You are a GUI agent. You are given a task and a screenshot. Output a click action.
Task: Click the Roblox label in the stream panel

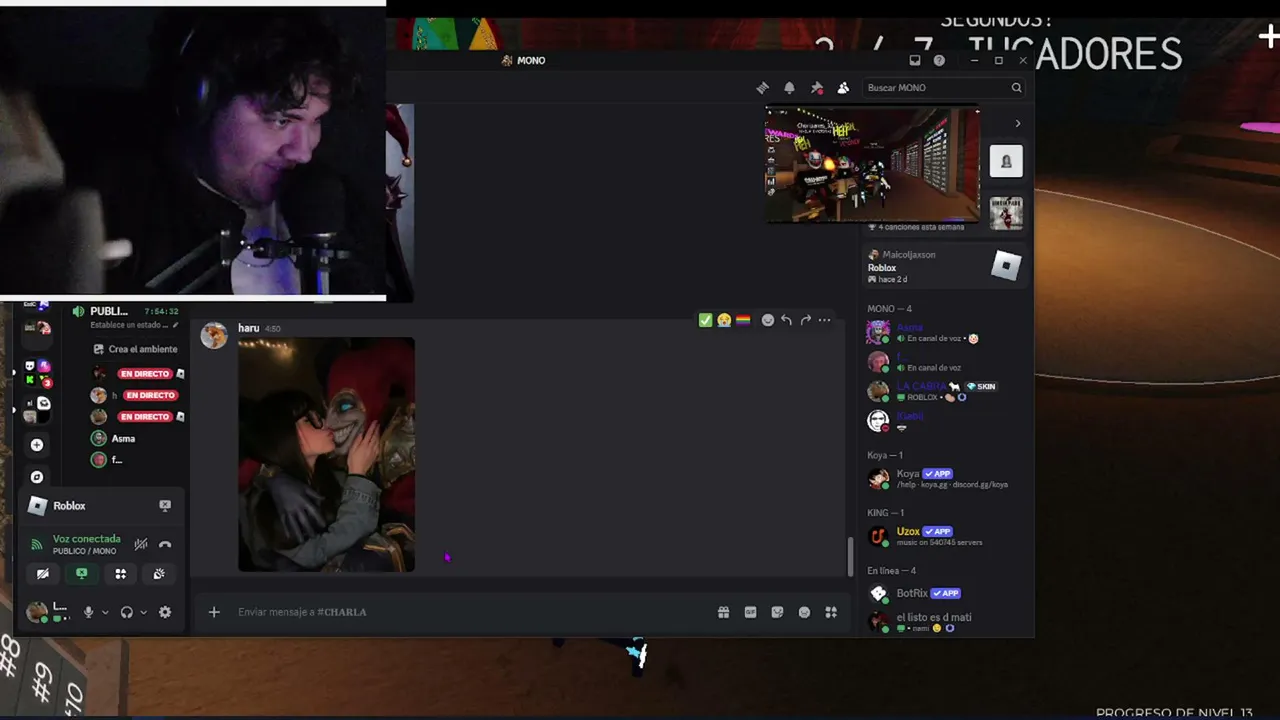(69, 506)
